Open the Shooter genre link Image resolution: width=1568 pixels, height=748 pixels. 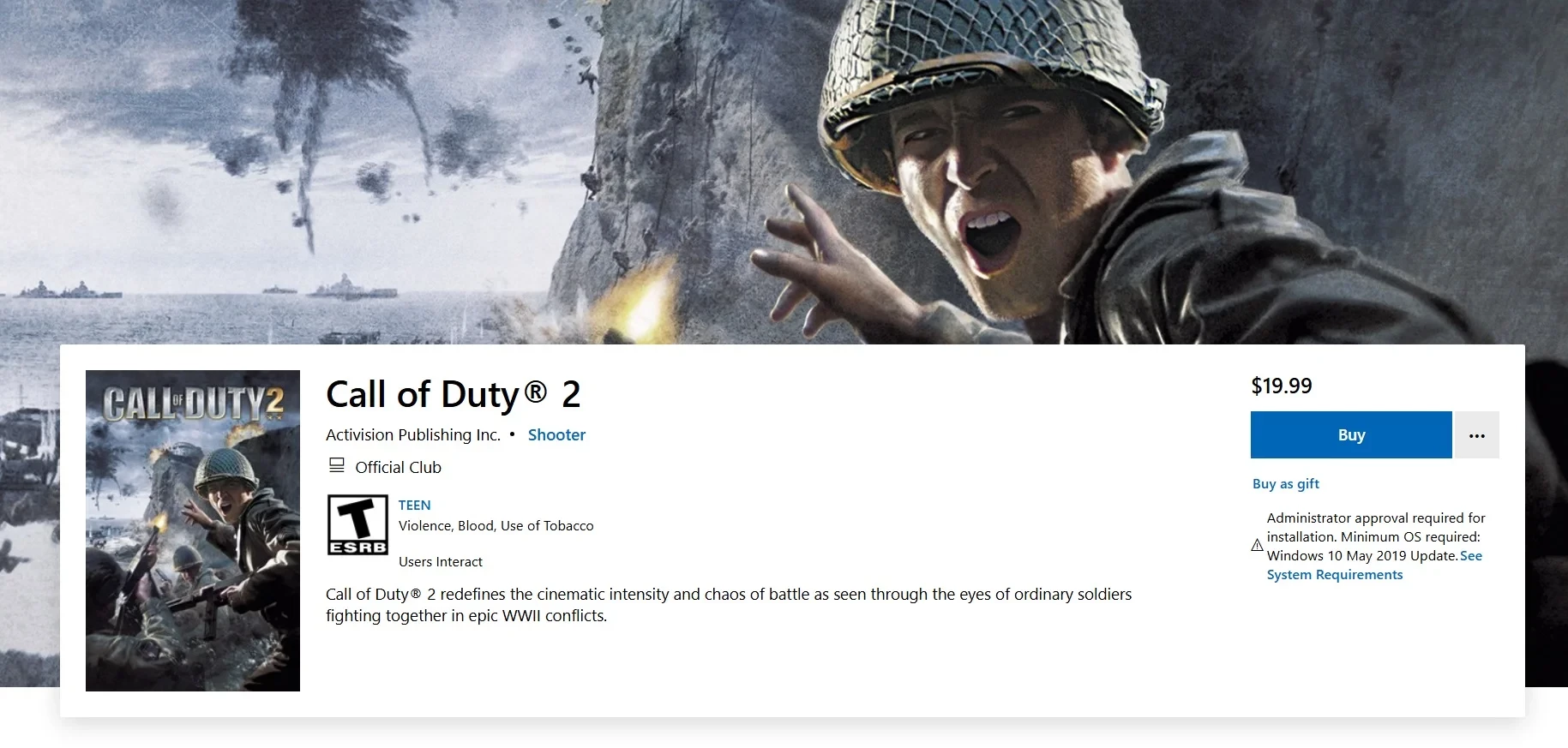pyautogui.click(x=556, y=434)
